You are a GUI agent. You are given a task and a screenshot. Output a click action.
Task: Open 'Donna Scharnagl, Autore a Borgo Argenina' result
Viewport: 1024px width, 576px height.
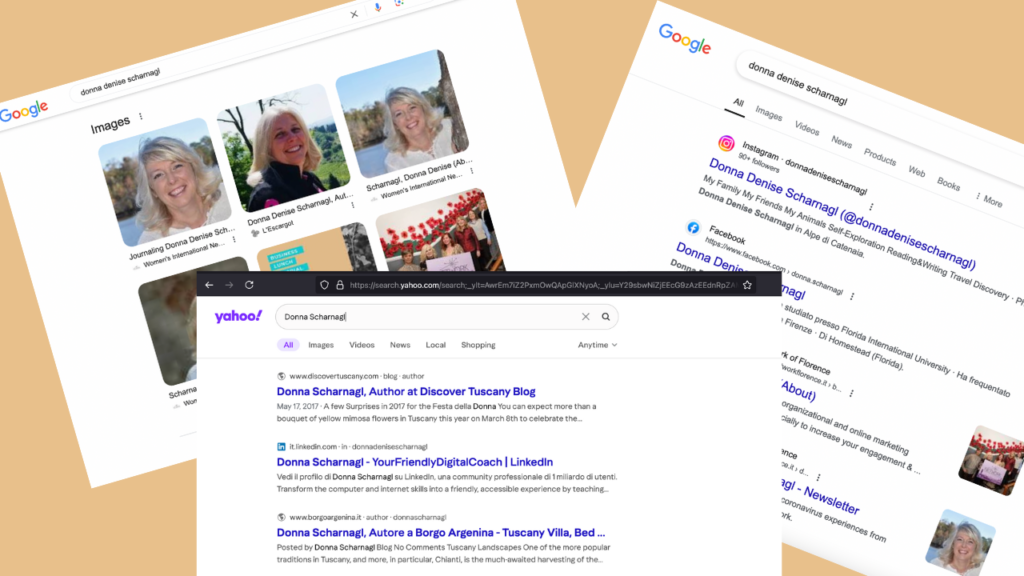pyautogui.click(x=441, y=532)
